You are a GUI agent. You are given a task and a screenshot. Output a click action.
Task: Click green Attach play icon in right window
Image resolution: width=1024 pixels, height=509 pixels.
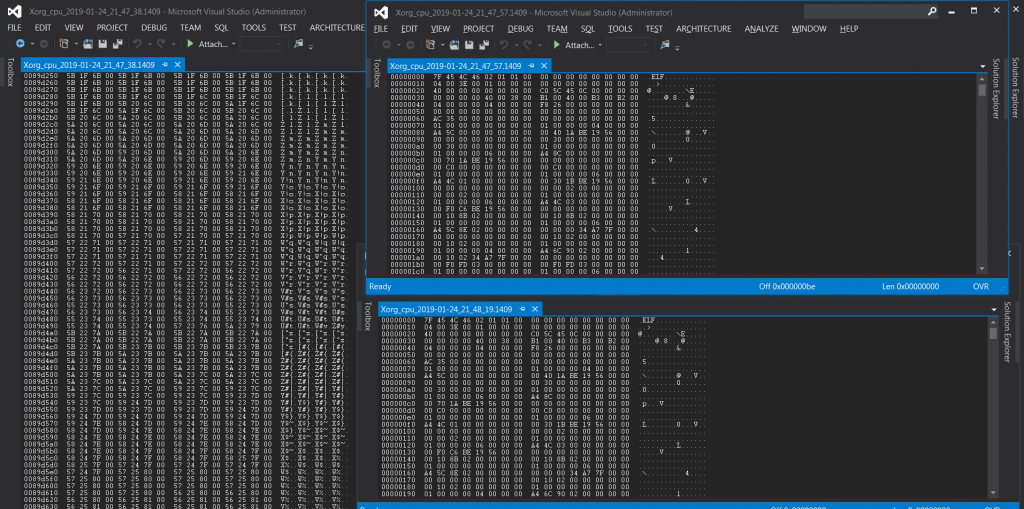coord(556,45)
